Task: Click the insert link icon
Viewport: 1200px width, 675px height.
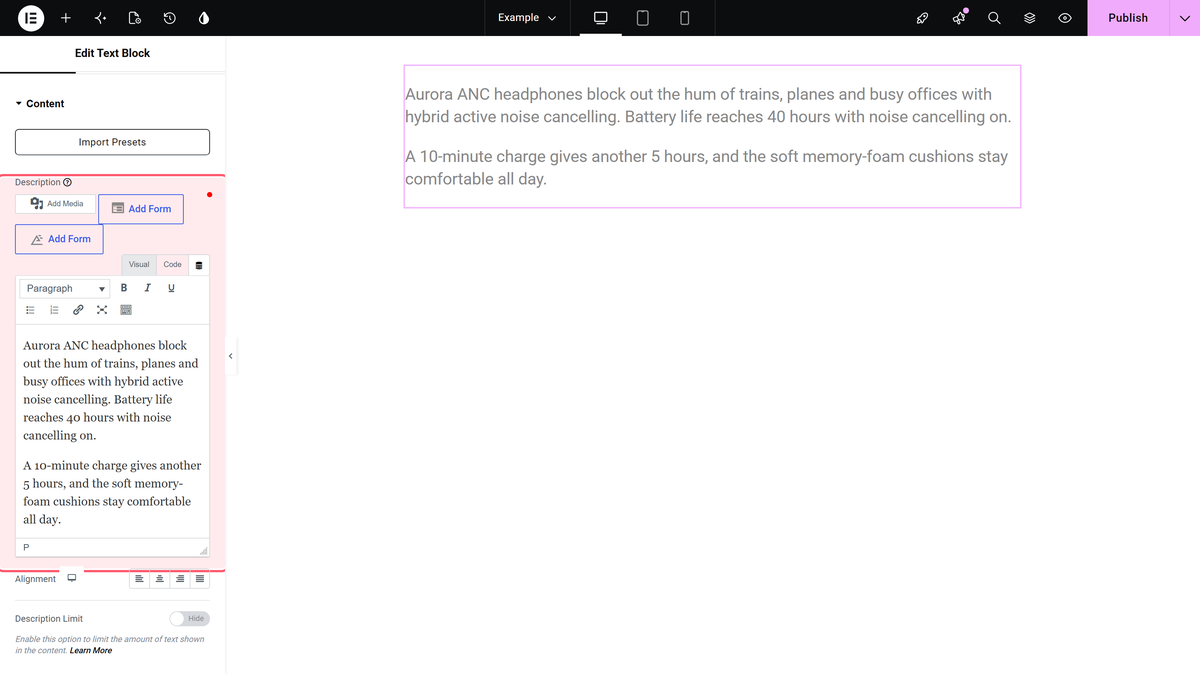Action: pos(78,310)
